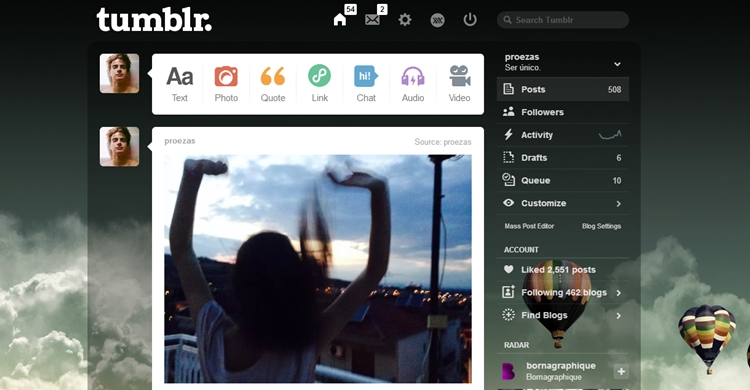Click the Liked heart icon

508,269
